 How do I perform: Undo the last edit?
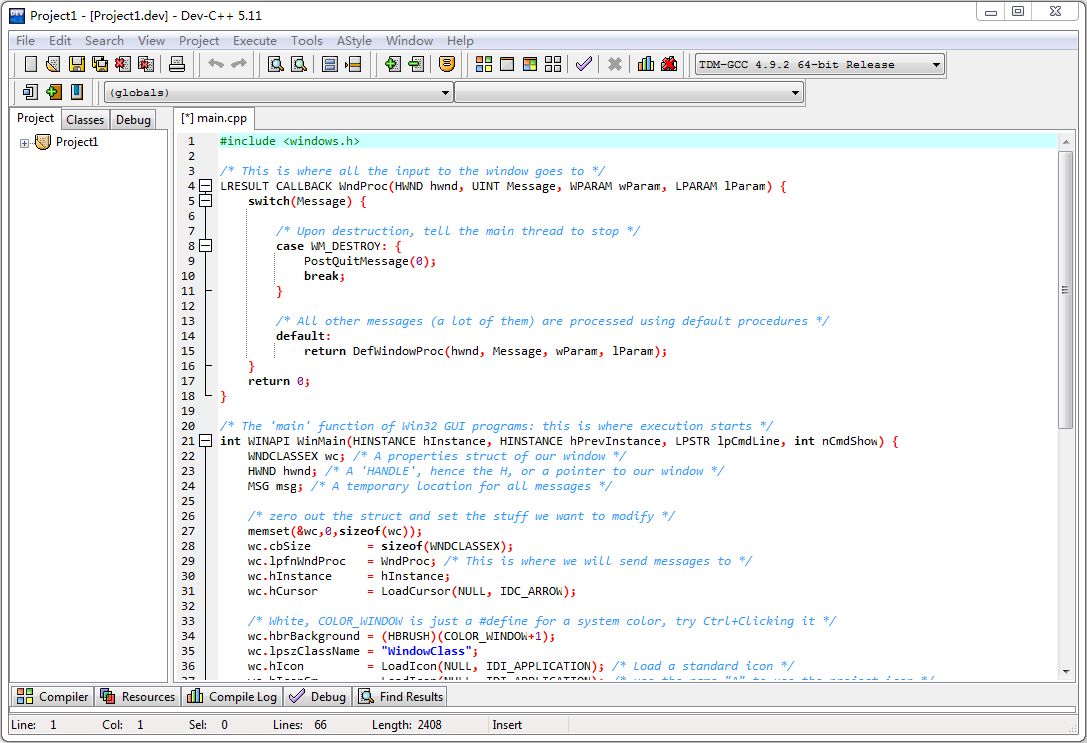[216, 63]
